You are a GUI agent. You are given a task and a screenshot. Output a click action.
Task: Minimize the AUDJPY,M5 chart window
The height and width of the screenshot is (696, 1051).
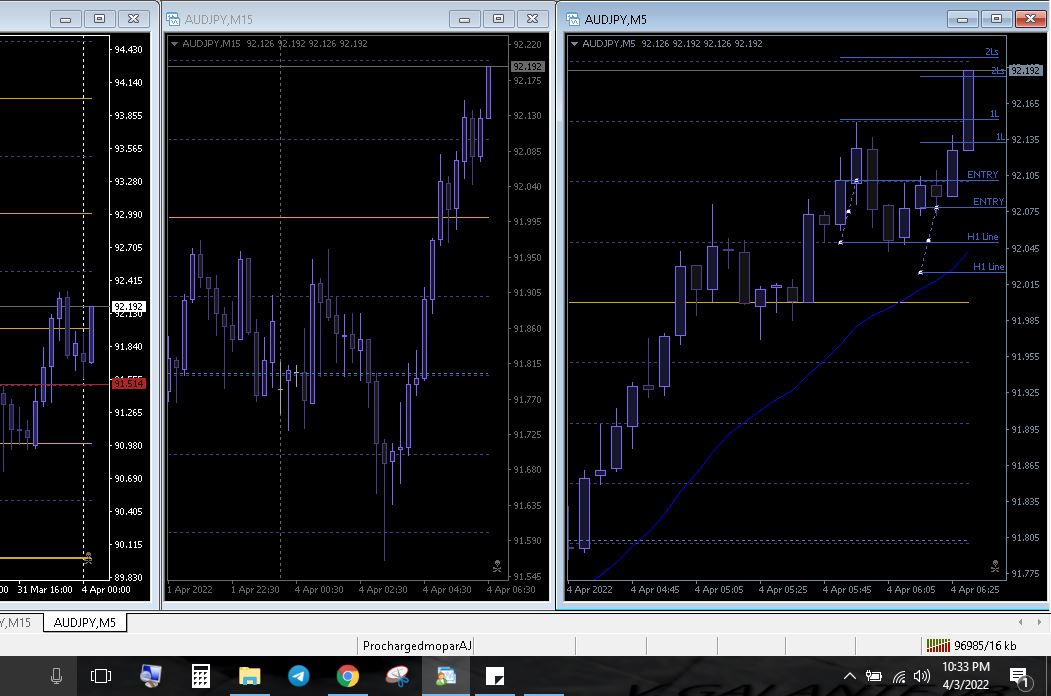pos(963,19)
